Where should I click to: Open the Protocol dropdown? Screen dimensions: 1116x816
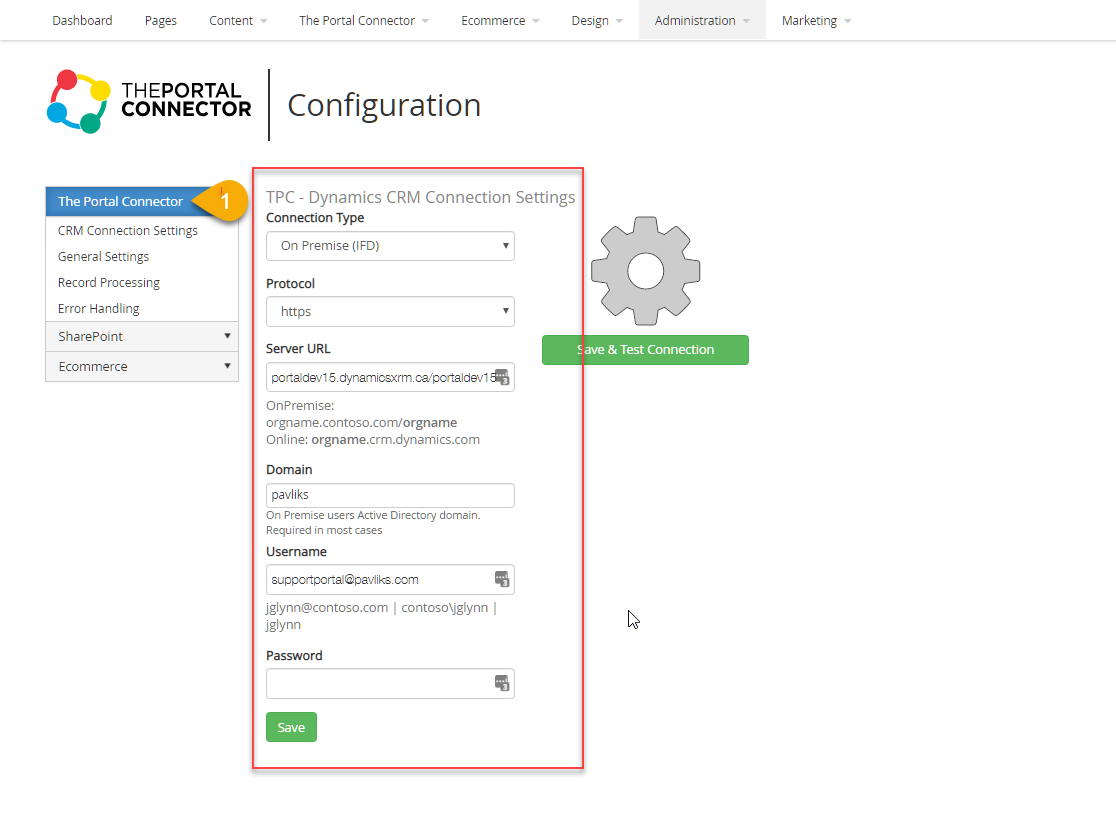pos(390,311)
